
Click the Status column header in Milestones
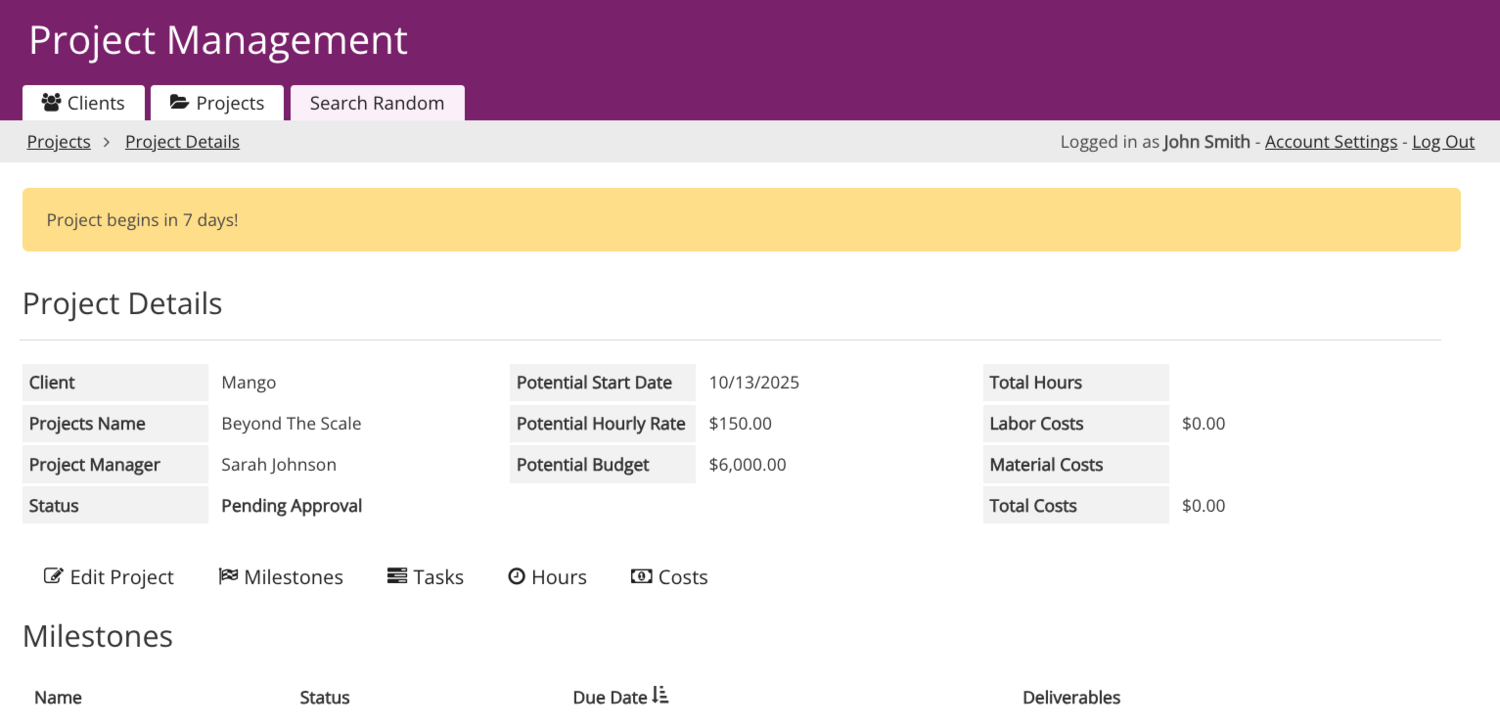[x=325, y=697]
